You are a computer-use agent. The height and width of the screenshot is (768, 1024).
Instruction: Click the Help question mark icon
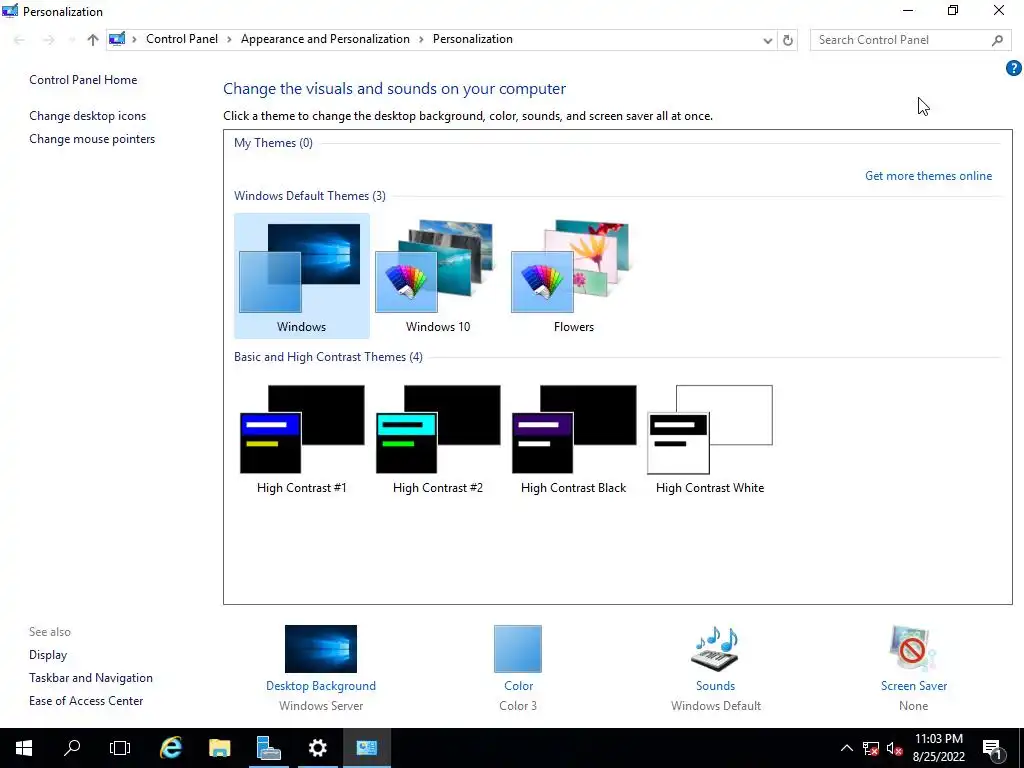(x=1013, y=68)
